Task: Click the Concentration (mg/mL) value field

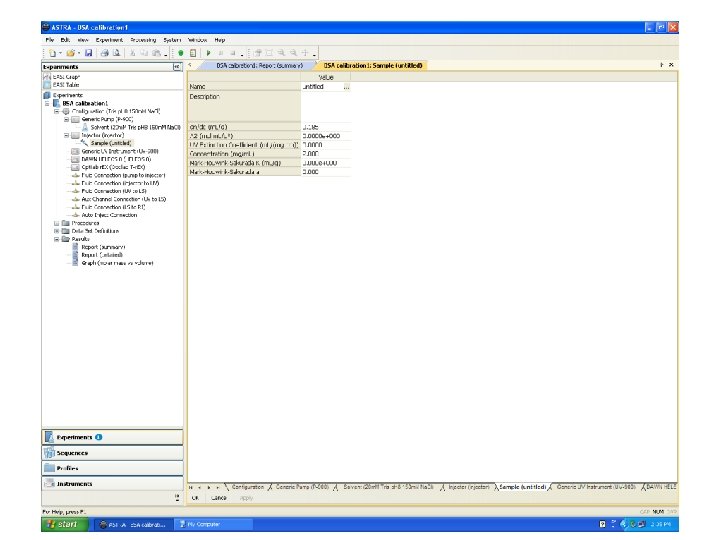Action: click(326, 154)
